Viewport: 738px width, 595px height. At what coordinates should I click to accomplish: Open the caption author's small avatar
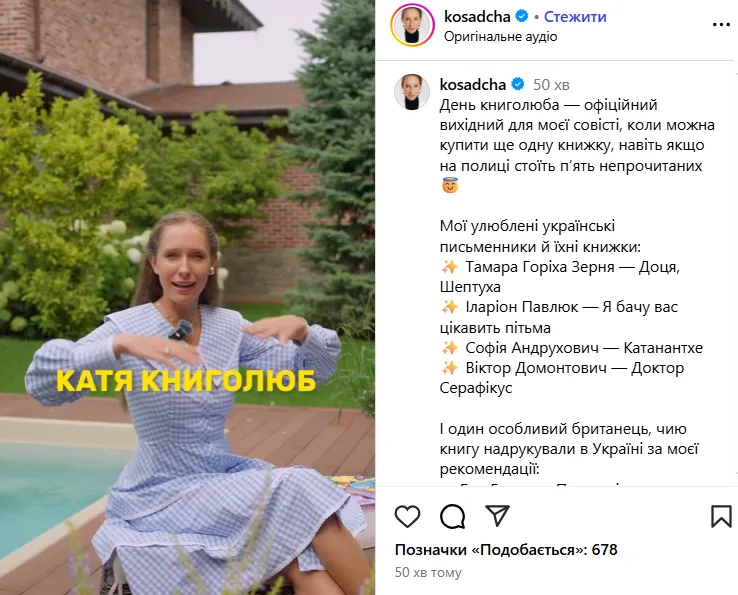pos(412,92)
